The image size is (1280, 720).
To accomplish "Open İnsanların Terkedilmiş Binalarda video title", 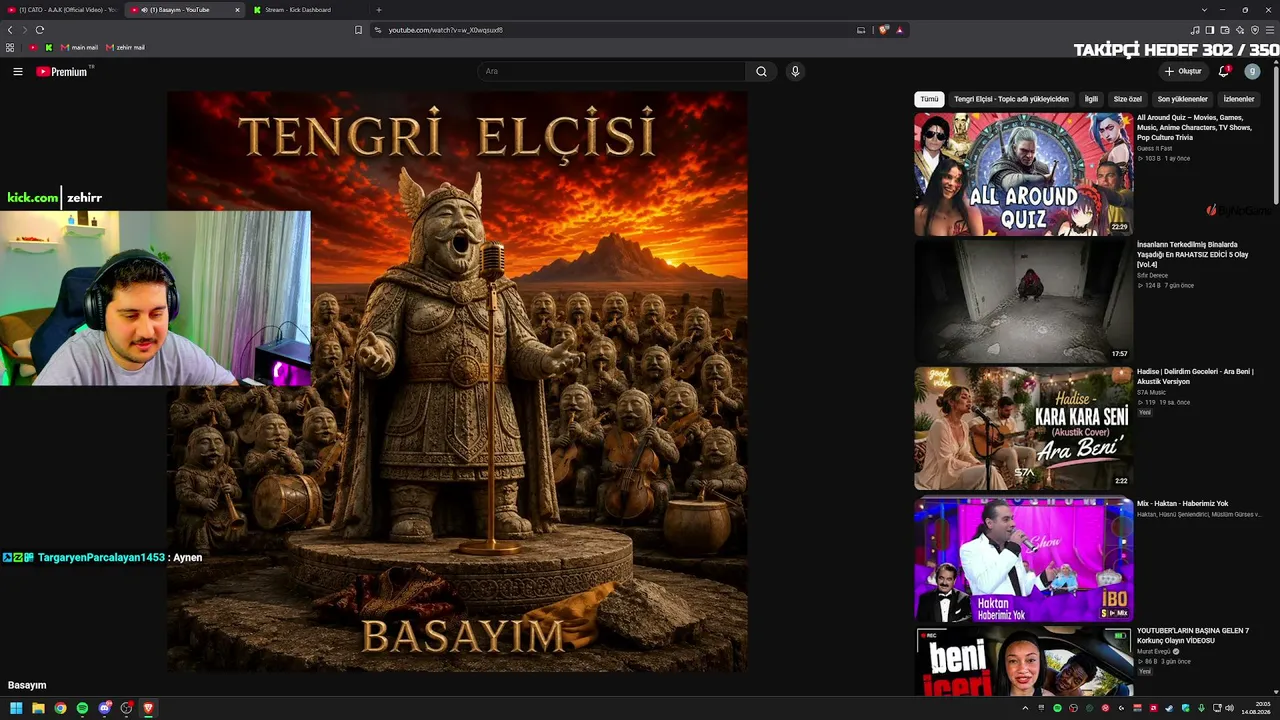I will coord(1192,254).
